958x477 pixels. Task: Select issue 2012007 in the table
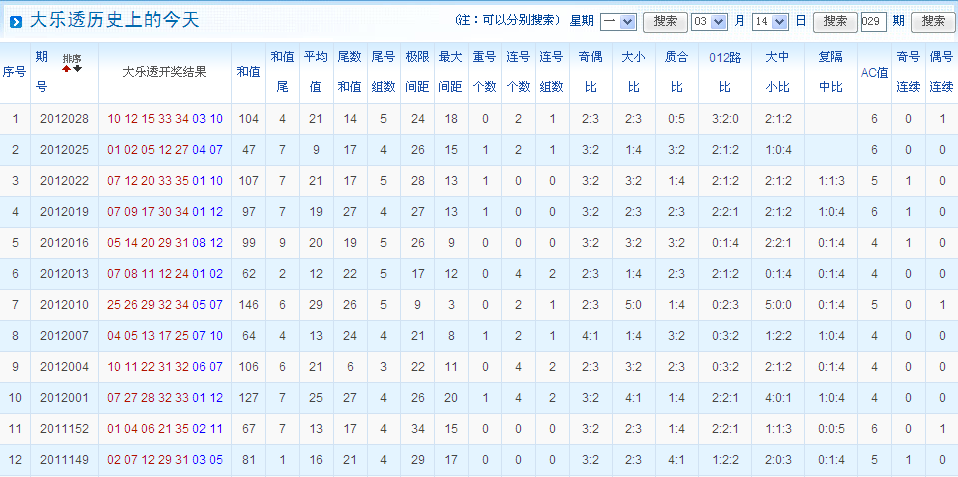click(64, 336)
